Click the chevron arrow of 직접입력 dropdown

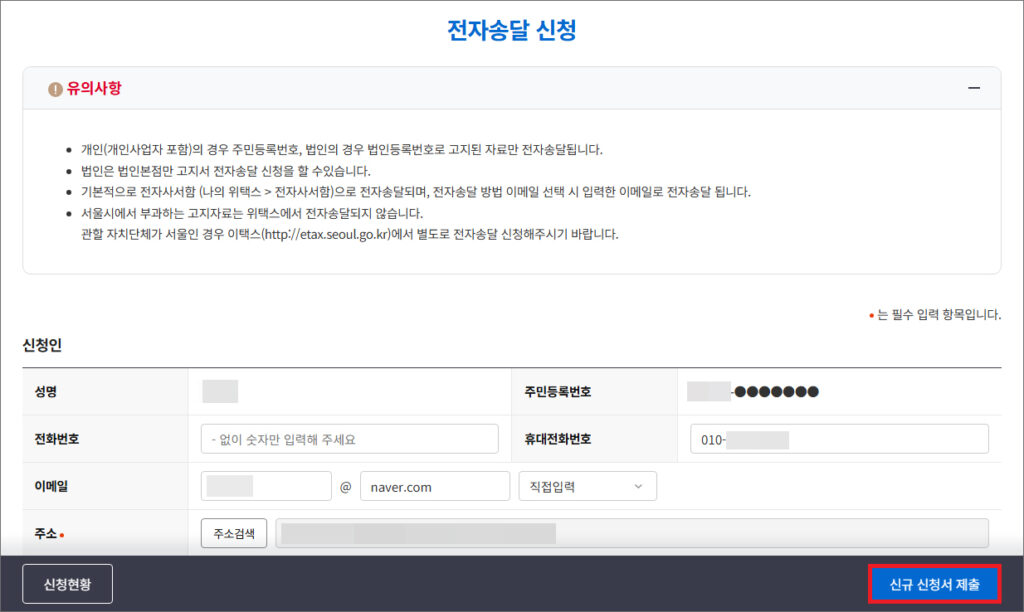tap(638, 487)
